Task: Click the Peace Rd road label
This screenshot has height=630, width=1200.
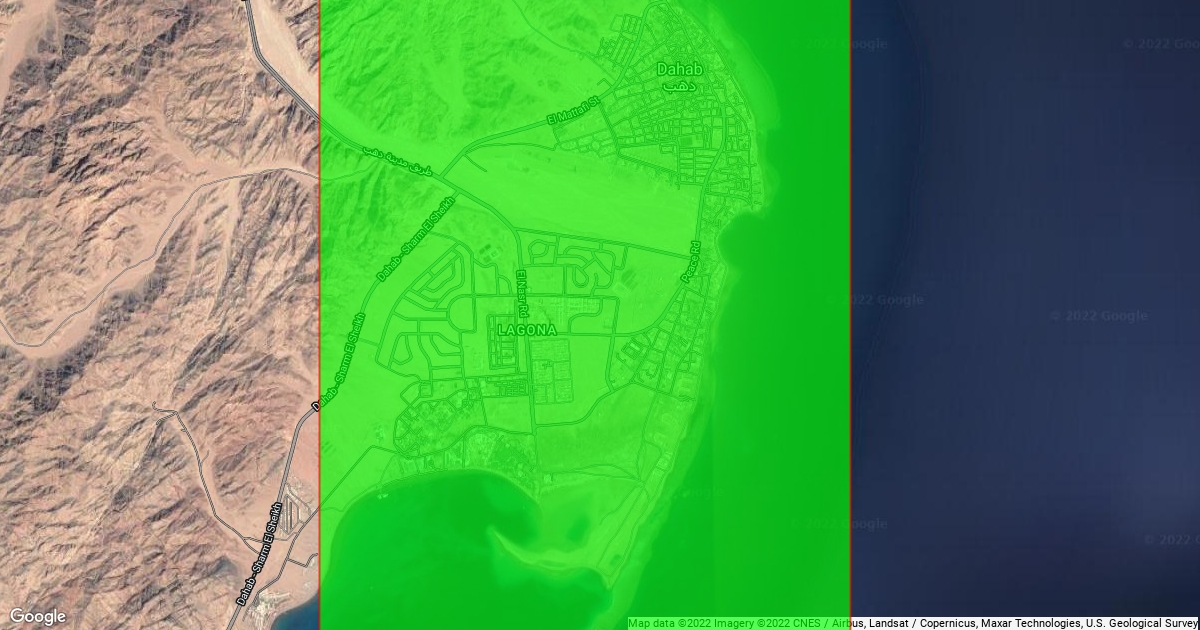Action: coord(693,262)
